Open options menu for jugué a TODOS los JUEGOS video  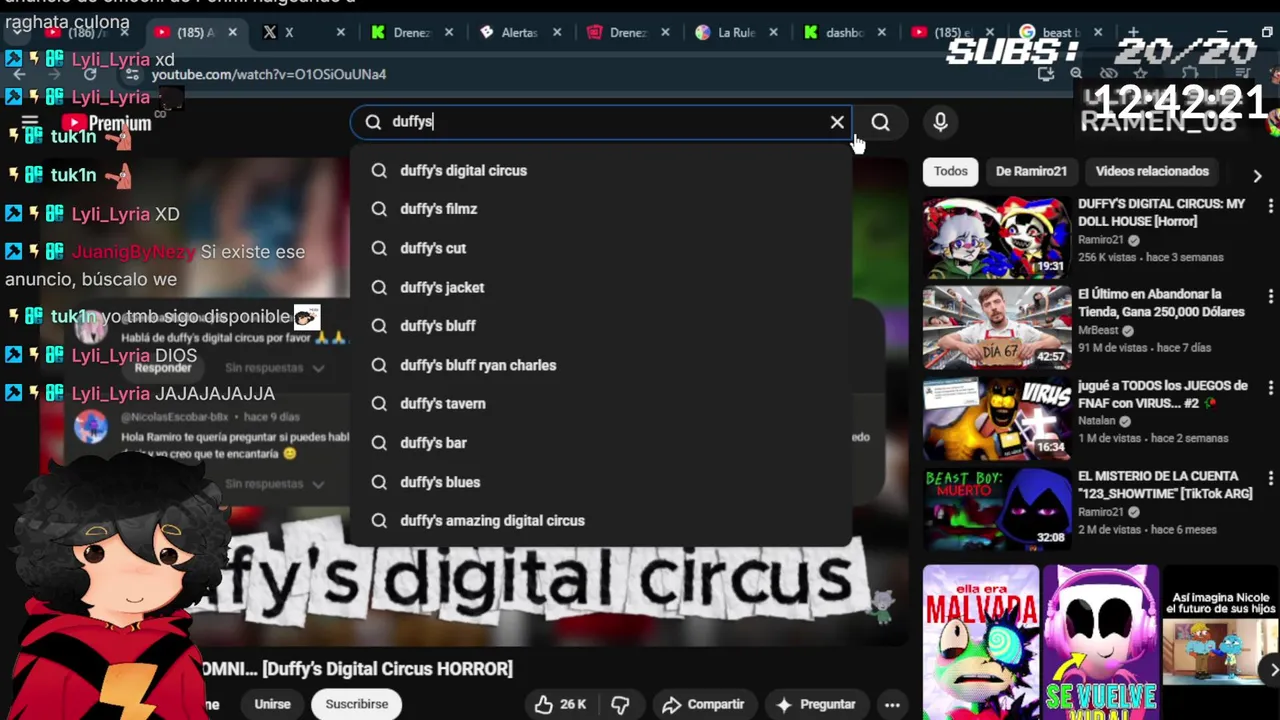click(x=1270, y=388)
